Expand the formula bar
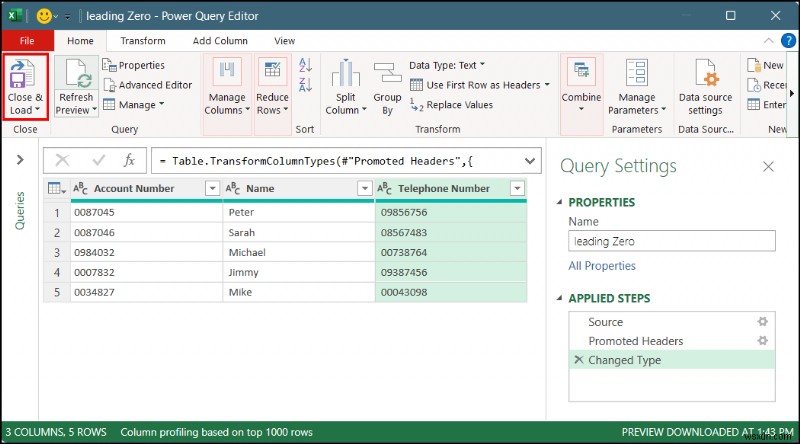The image size is (800, 444). (530, 161)
